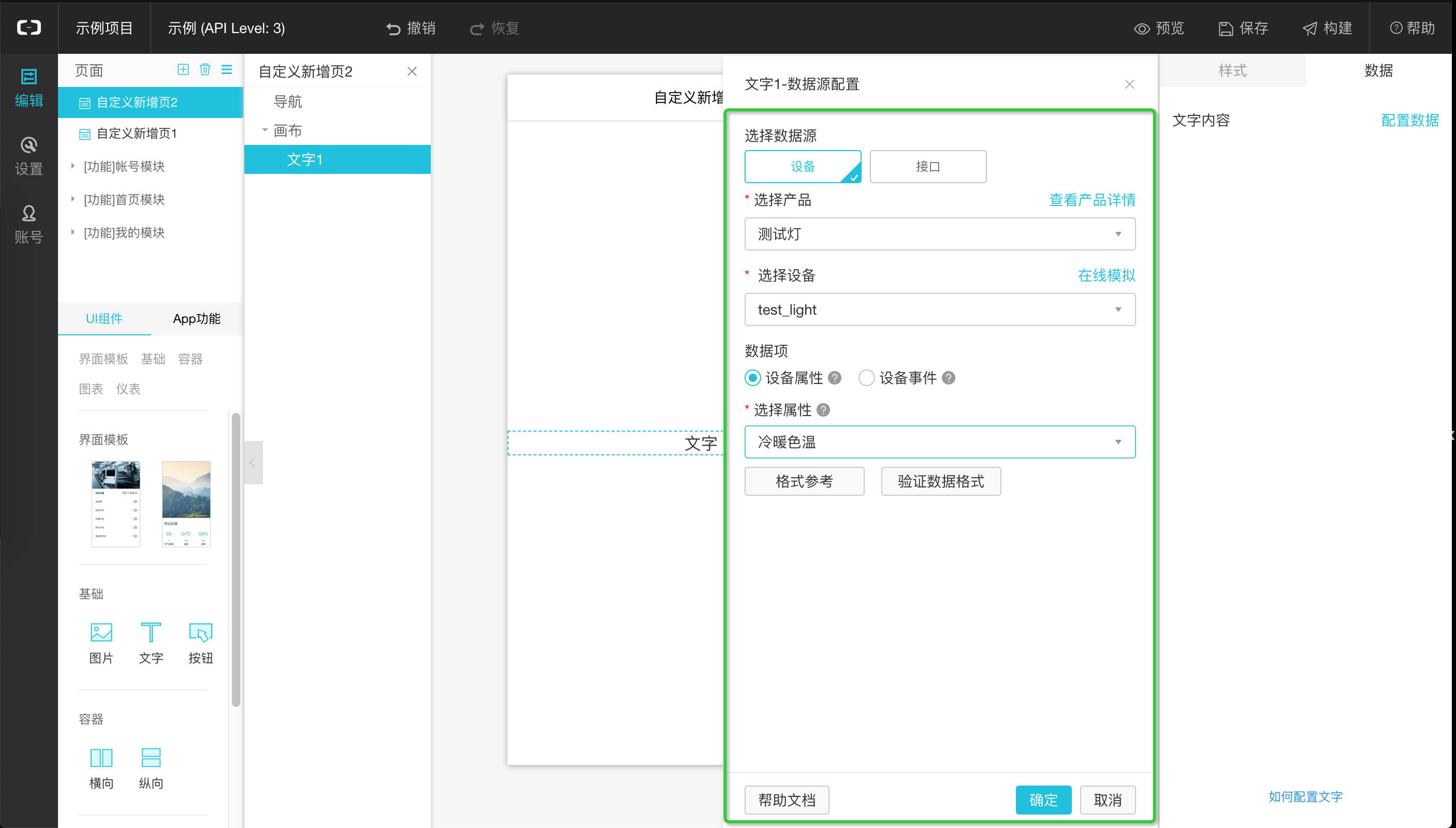1456x828 pixels.
Task: Select 文字1 in the structure tree
Action: pos(337,159)
